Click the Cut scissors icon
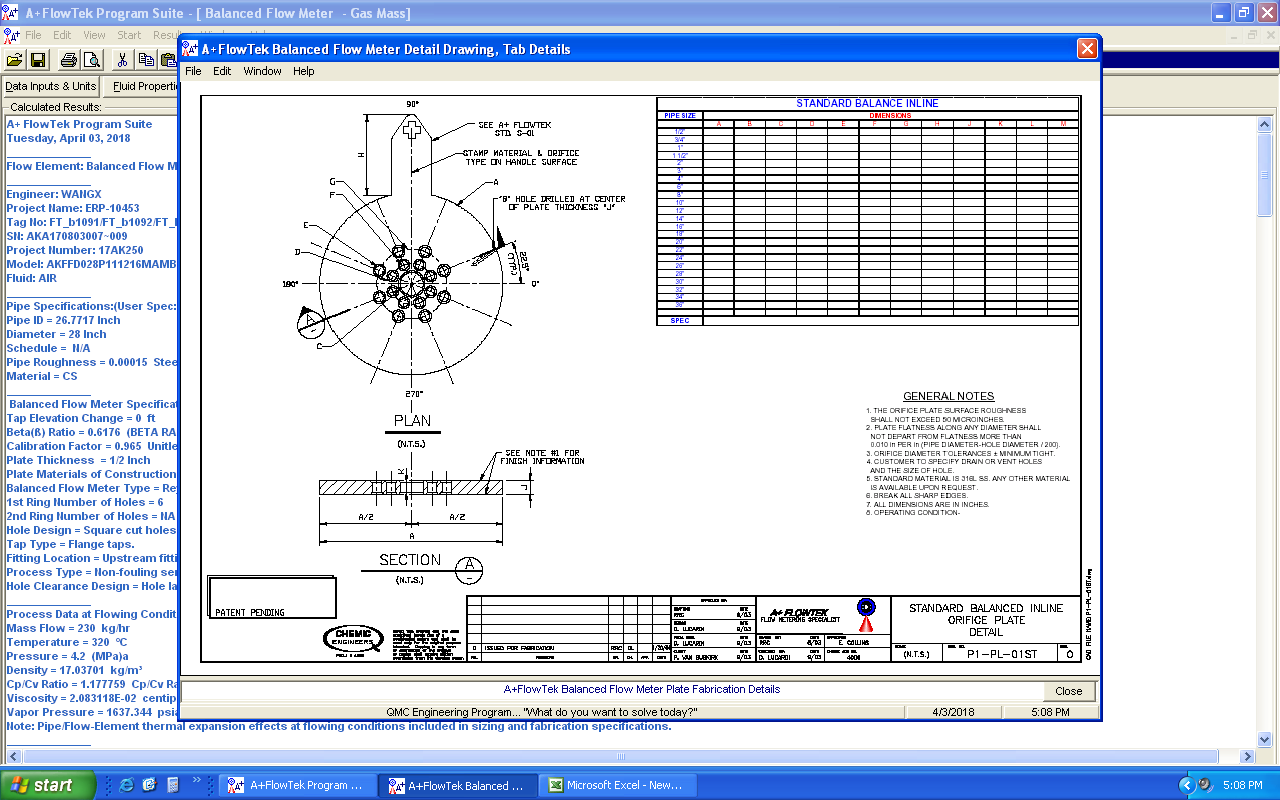The height and width of the screenshot is (800, 1280). pyautogui.click(x=123, y=60)
